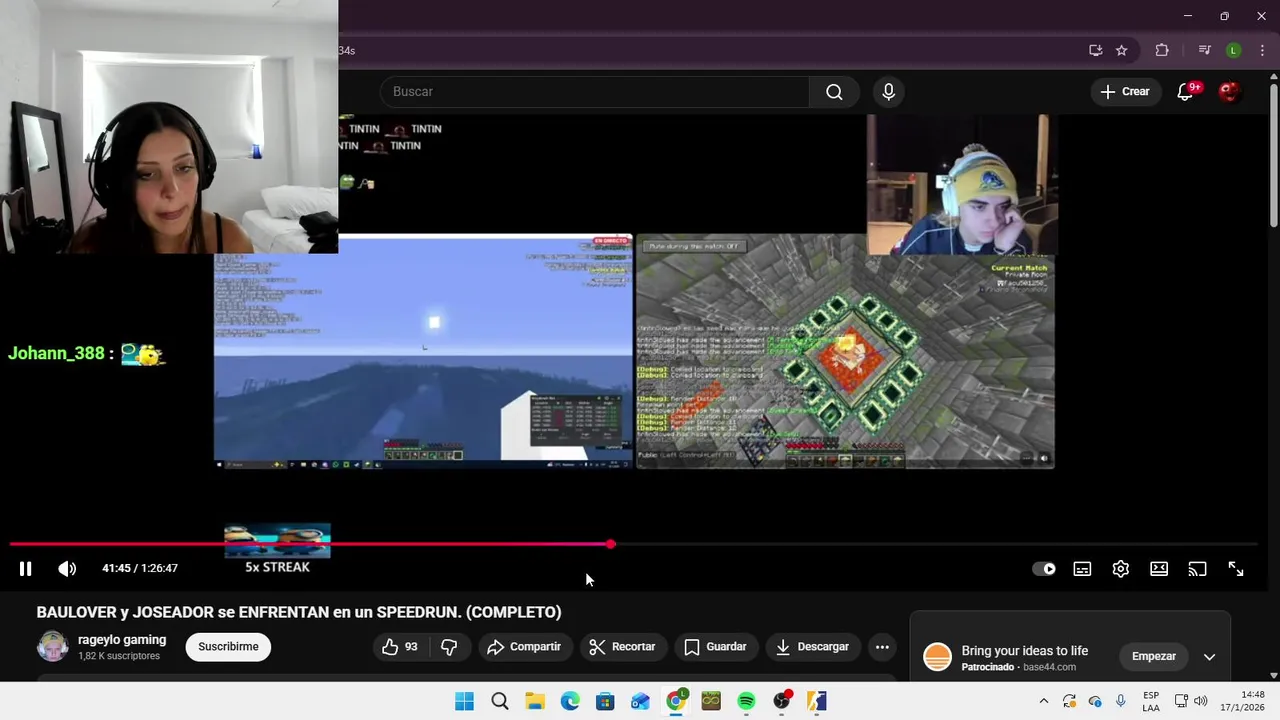Image resolution: width=1280 pixels, height=720 pixels.
Task: Open the Crear create menu
Action: (1125, 91)
